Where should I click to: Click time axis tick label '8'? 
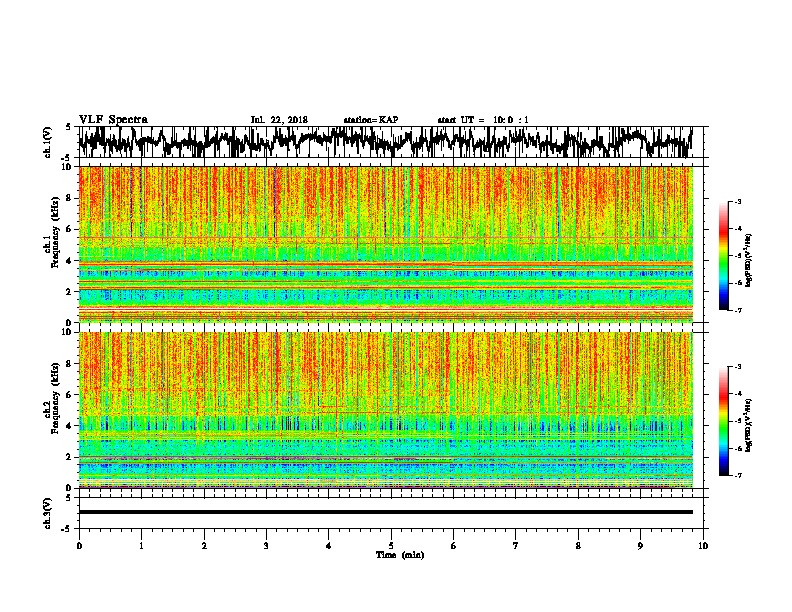pos(578,546)
